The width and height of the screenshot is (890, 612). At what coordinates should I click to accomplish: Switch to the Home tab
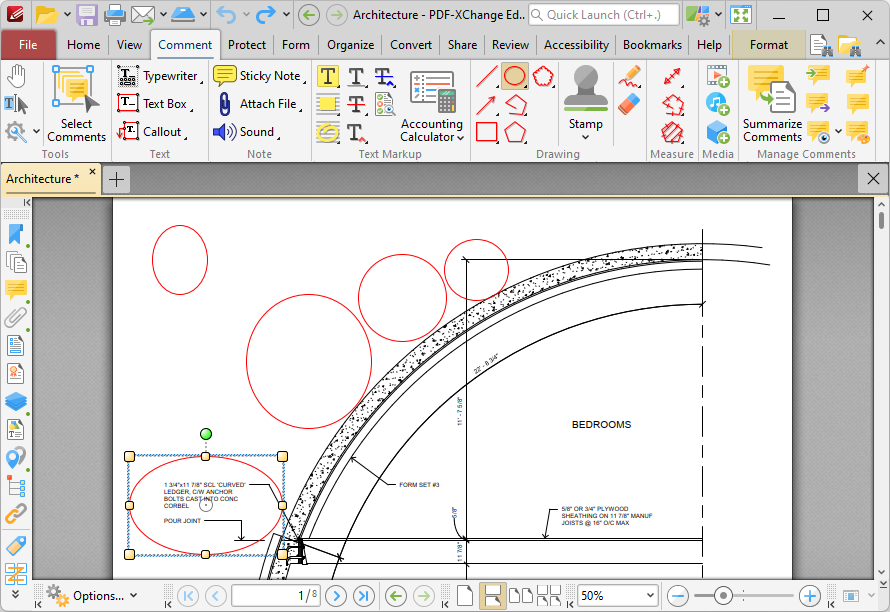(x=83, y=45)
